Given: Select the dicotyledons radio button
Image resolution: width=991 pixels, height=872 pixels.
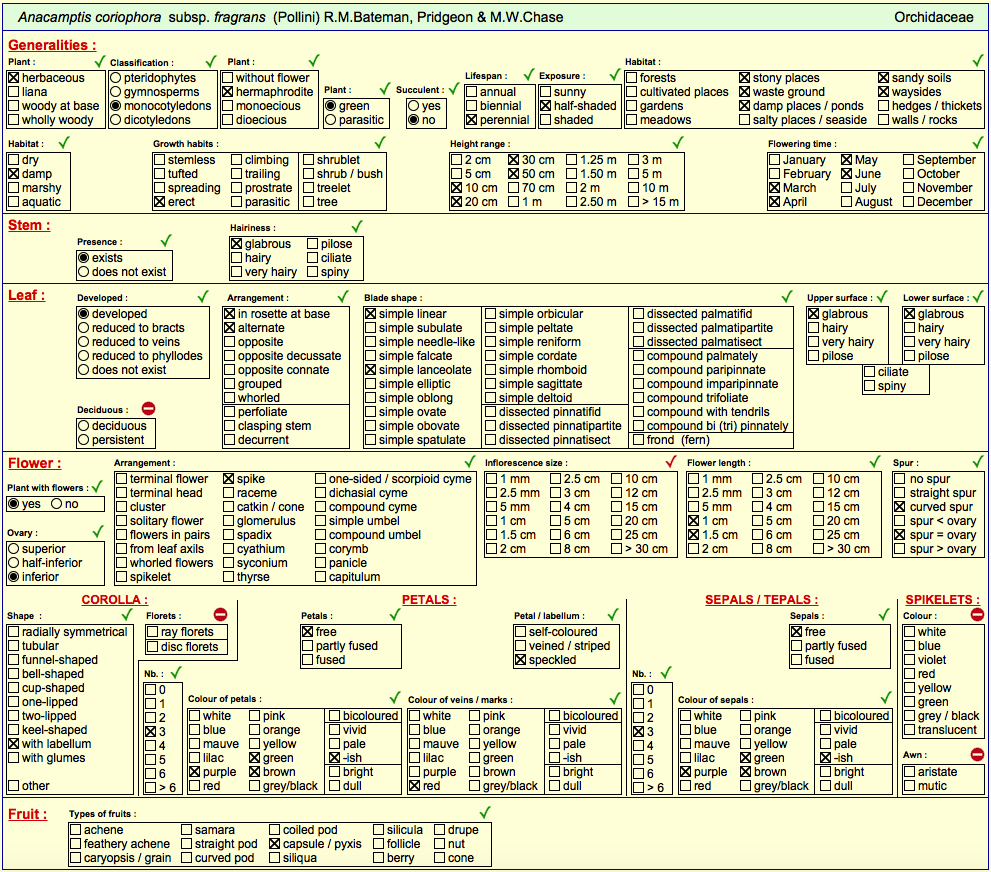Looking at the screenshot, I should click(116, 119).
